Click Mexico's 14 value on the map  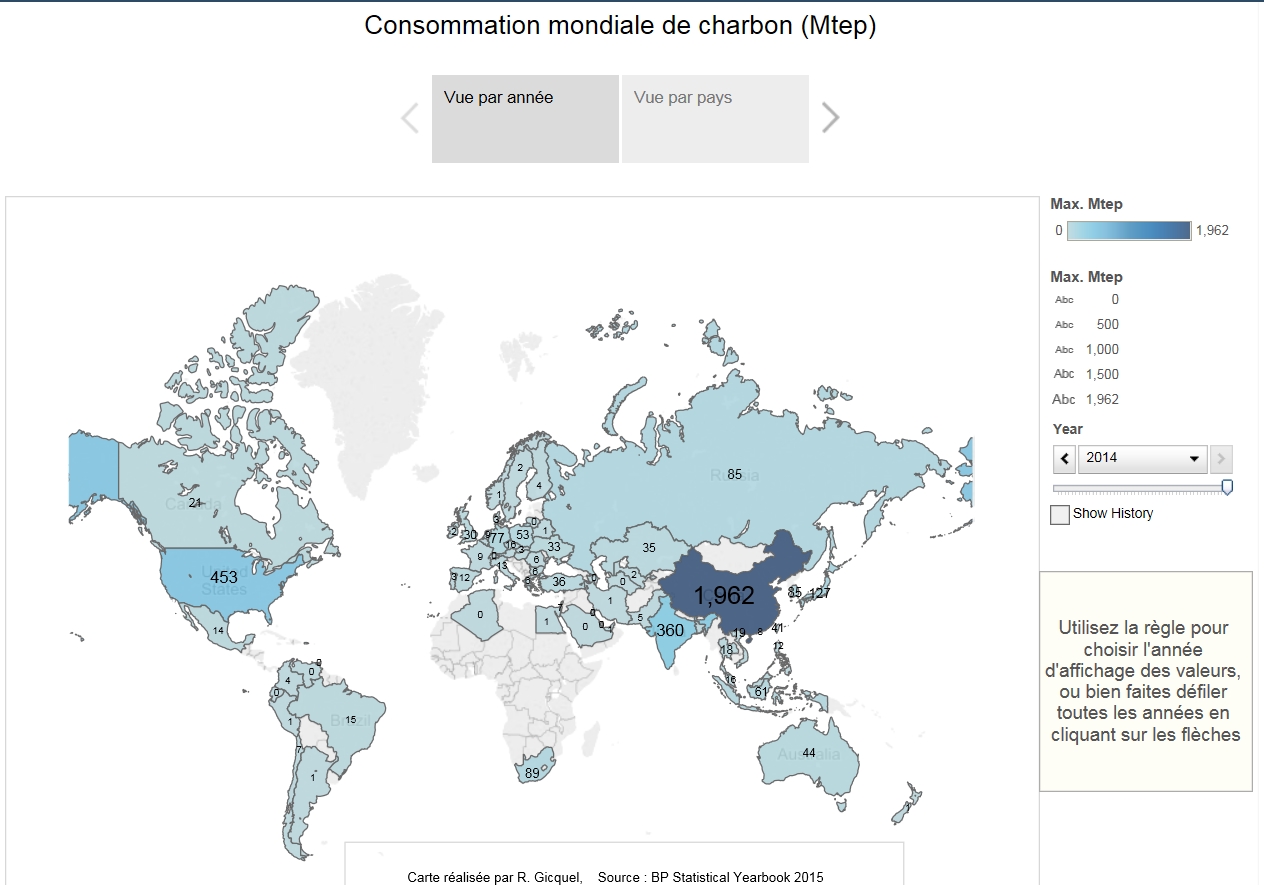pos(218,630)
